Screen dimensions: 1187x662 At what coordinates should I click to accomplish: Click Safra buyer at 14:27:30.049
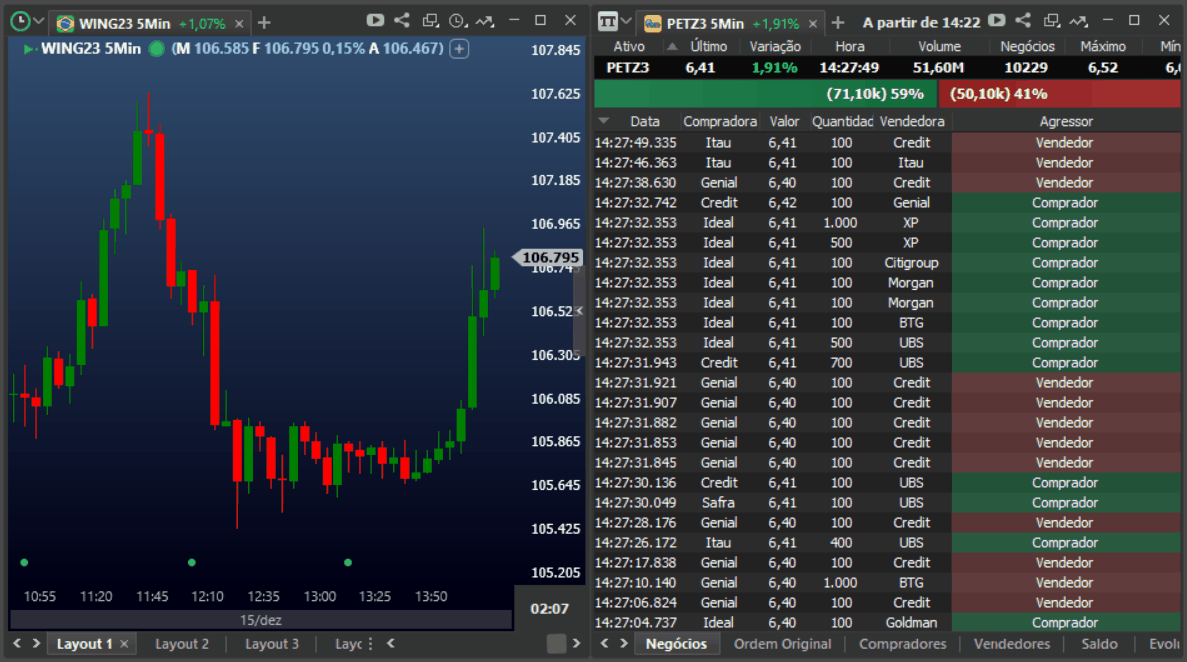click(718, 503)
